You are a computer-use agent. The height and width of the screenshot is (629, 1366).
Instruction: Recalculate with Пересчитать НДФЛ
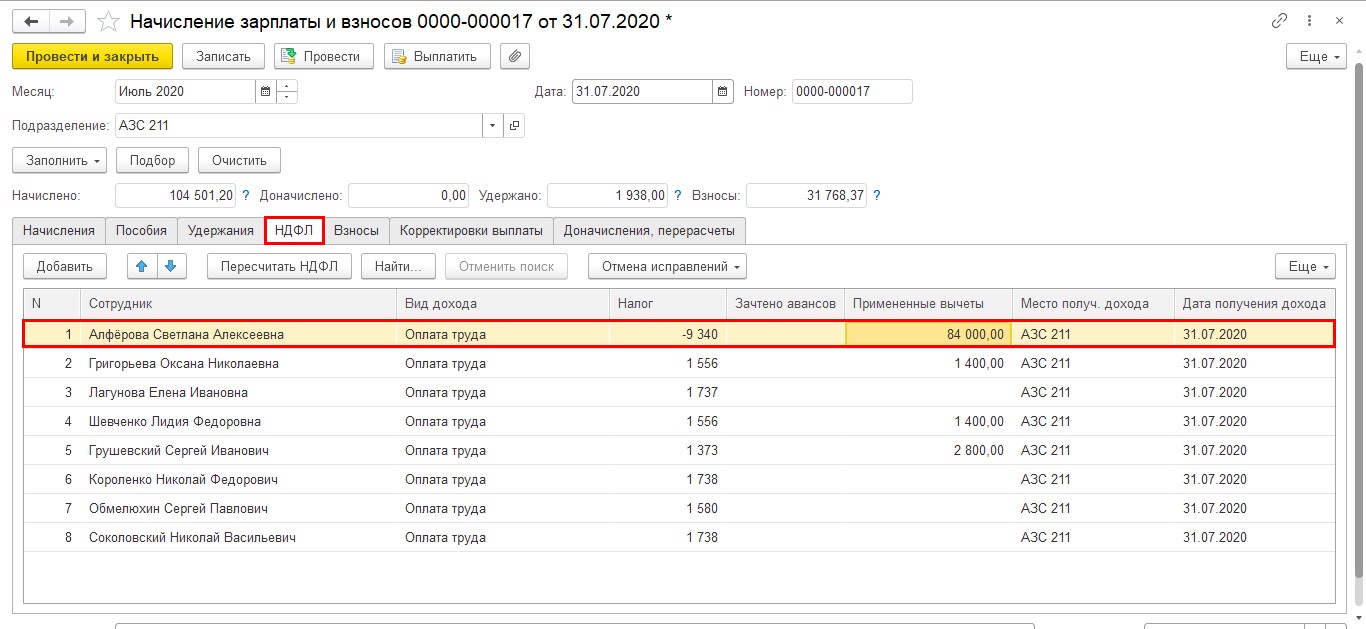[x=279, y=266]
